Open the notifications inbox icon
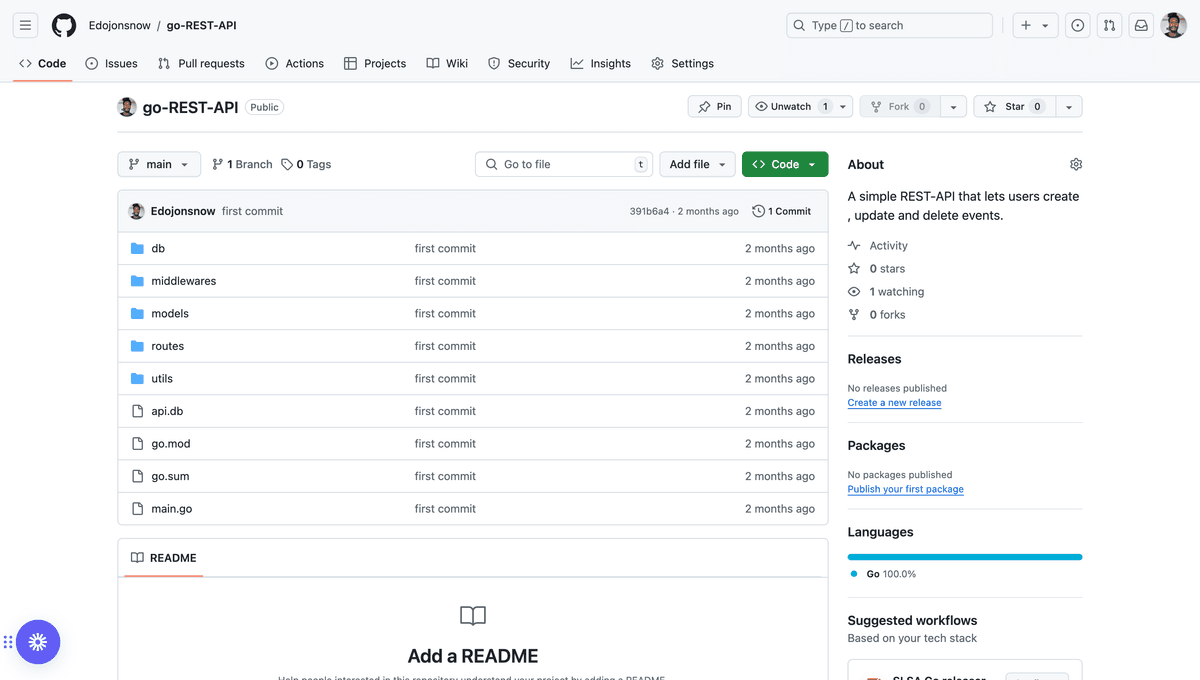The height and width of the screenshot is (680, 1200). coord(1141,26)
